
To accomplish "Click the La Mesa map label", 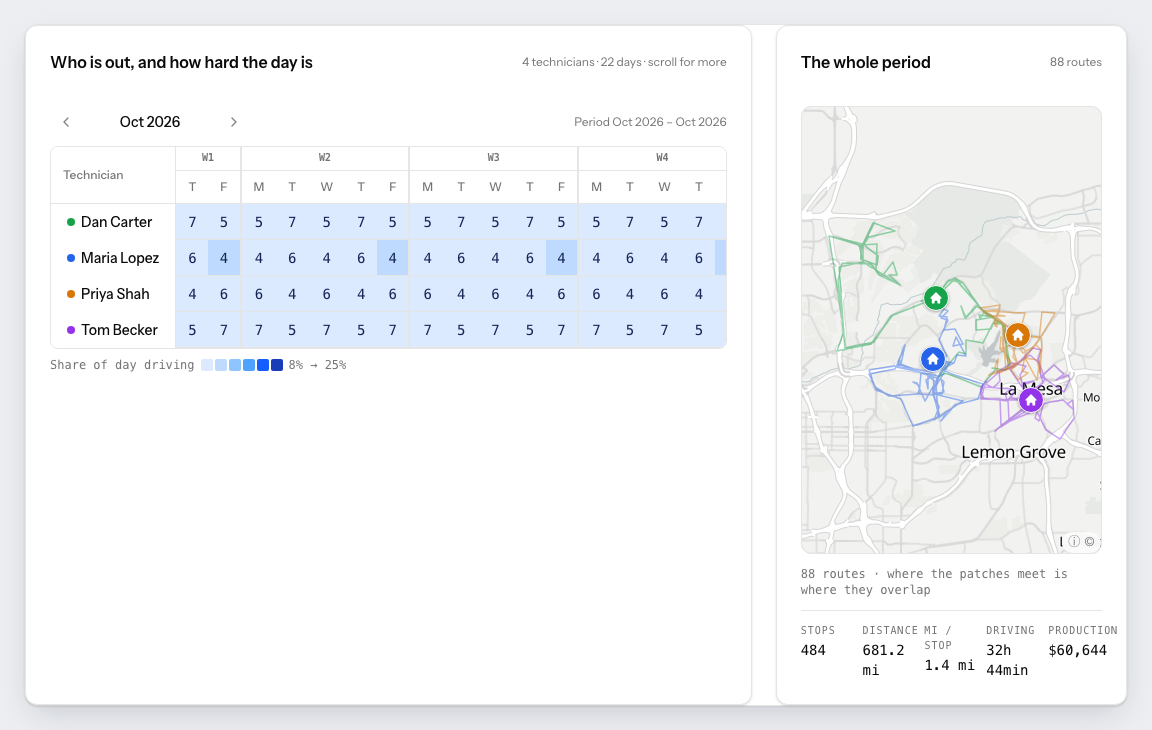I will click(x=1031, y=389).
